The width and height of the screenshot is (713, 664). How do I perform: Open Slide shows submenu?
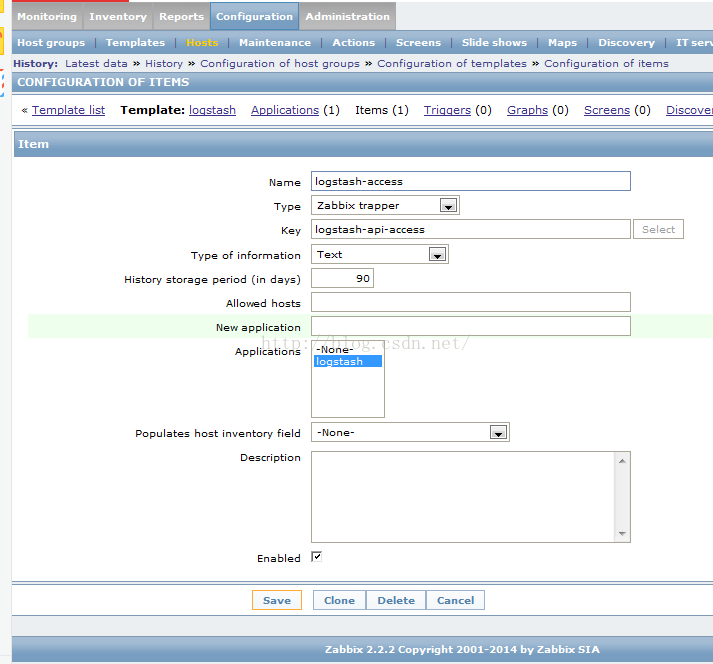(x=494, y=42)
